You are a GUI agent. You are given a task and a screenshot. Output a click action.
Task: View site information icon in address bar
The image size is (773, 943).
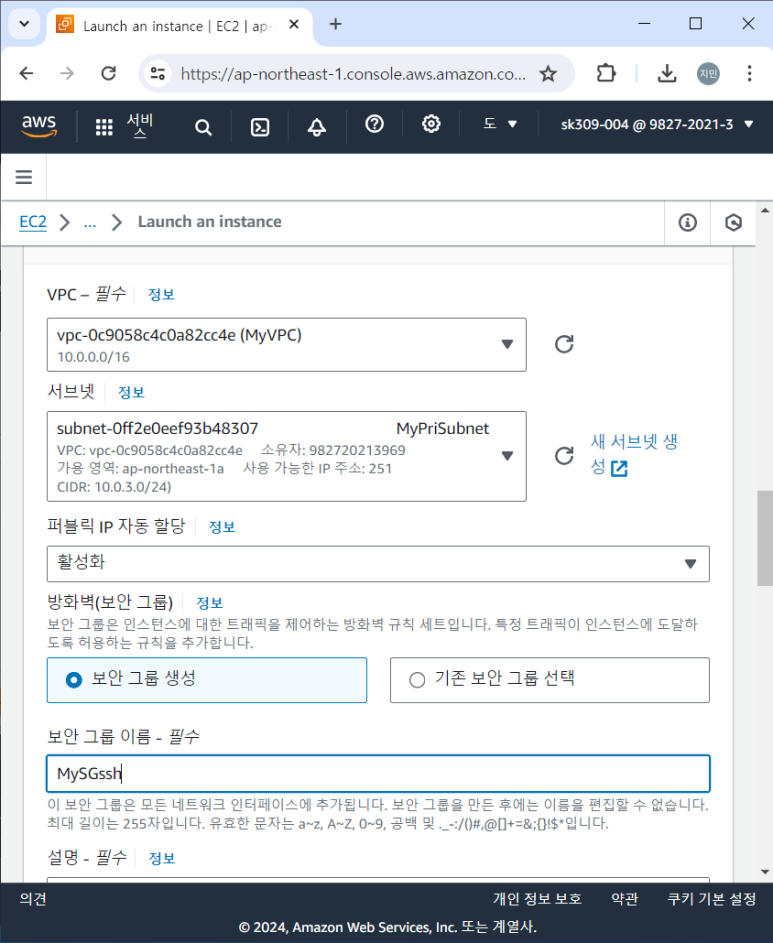tap(158, 73)
